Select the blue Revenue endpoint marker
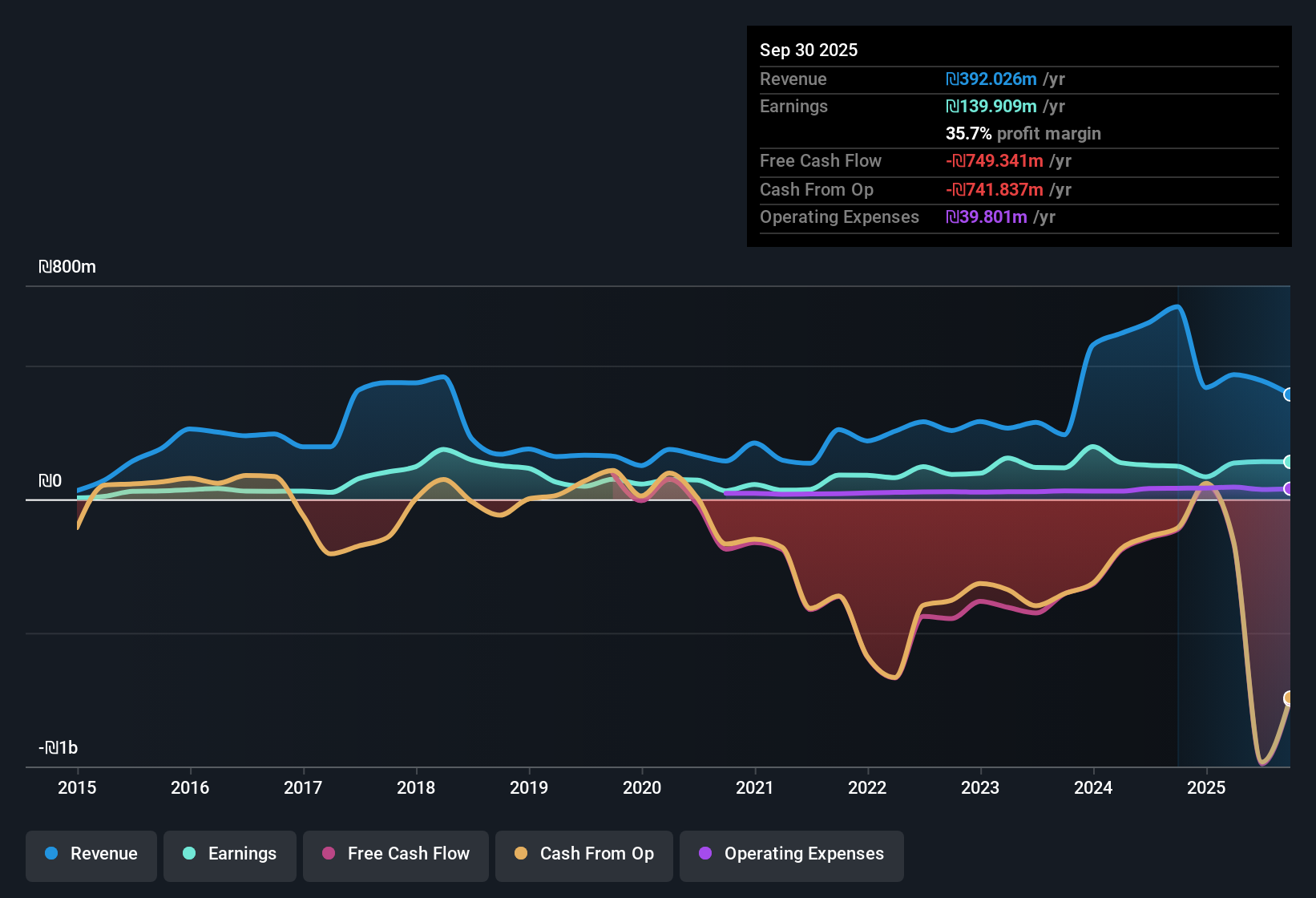The height and width of the screenshot is (898, 1316). (x=1288, y=394)
